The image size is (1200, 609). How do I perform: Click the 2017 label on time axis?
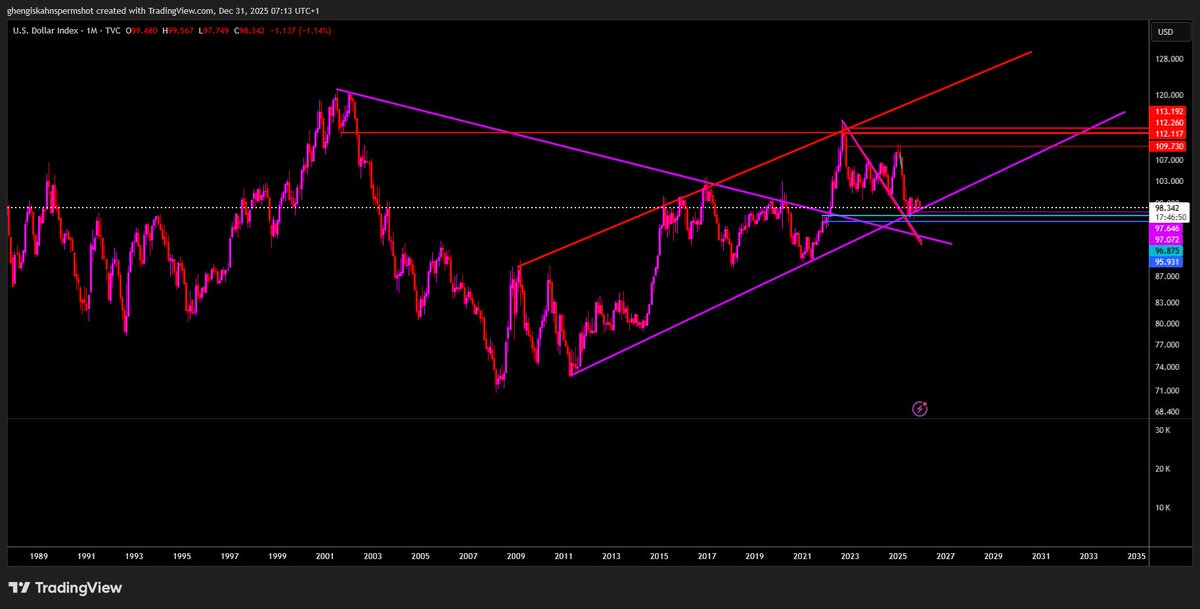[707, 555]
